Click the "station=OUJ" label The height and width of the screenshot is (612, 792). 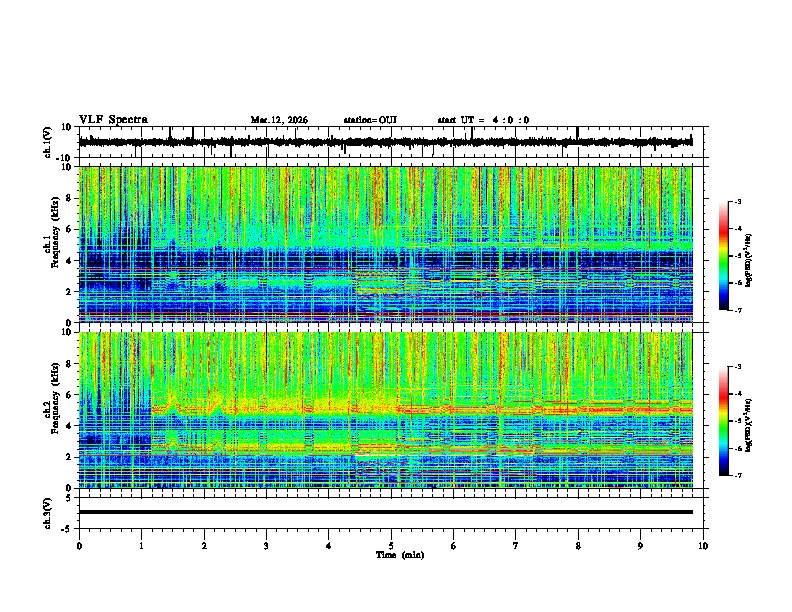pos(370,120)
